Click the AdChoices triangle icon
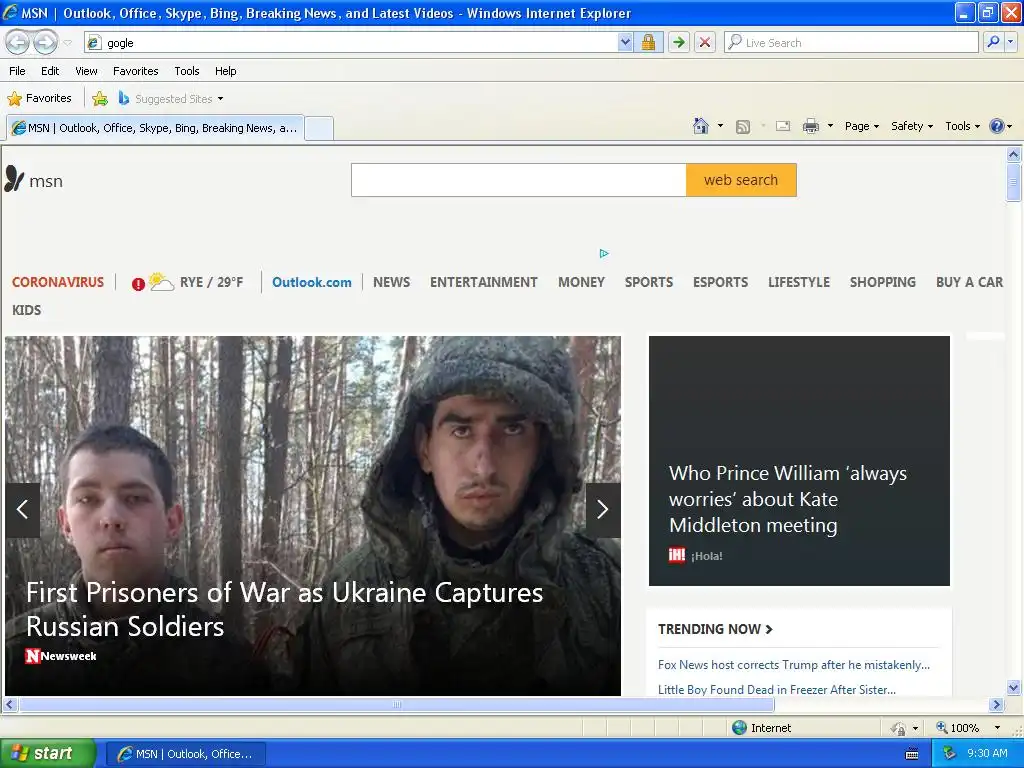The image size is (1024, 768). pyautogui.click(x=603, y=253)
